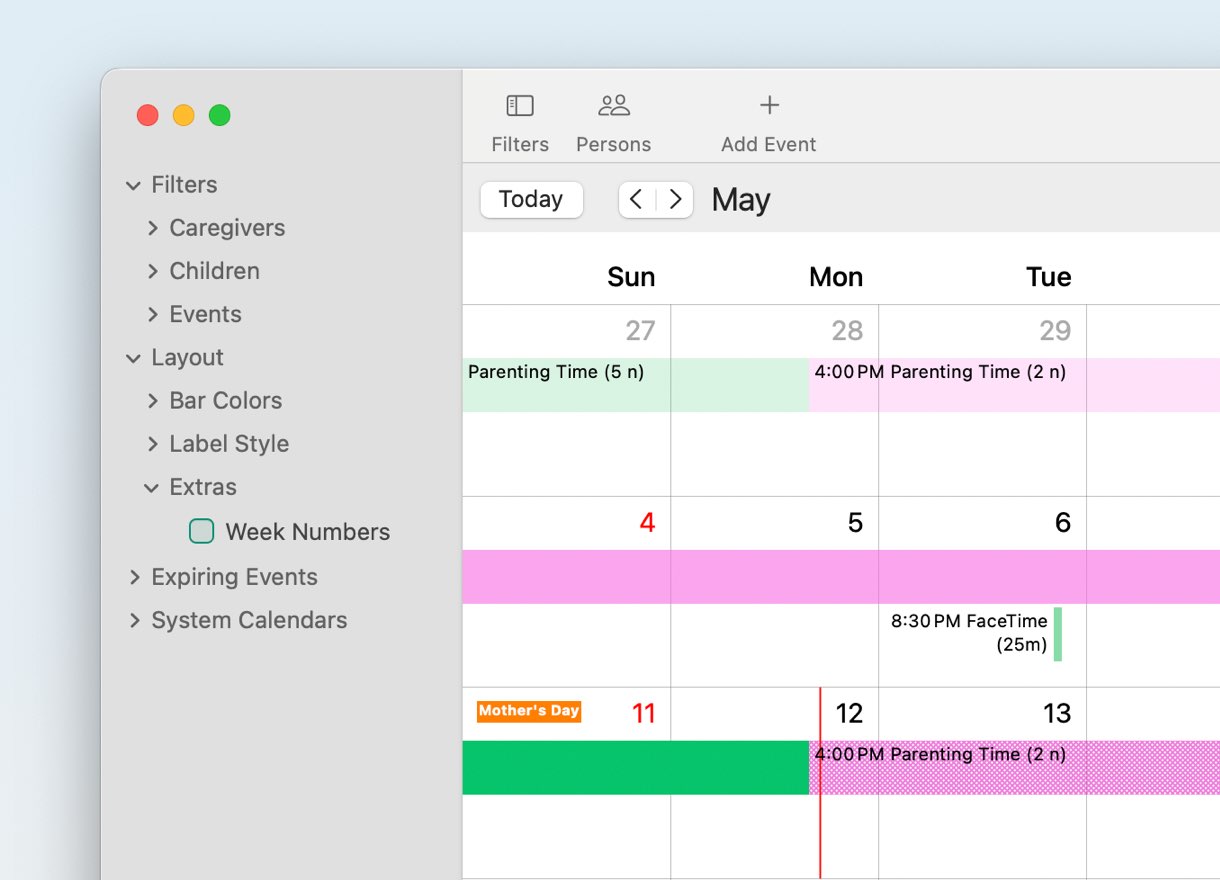Enable the Week Numbers checkbox
Viewport: 1220px width, 880px height.
pos(202,531)
